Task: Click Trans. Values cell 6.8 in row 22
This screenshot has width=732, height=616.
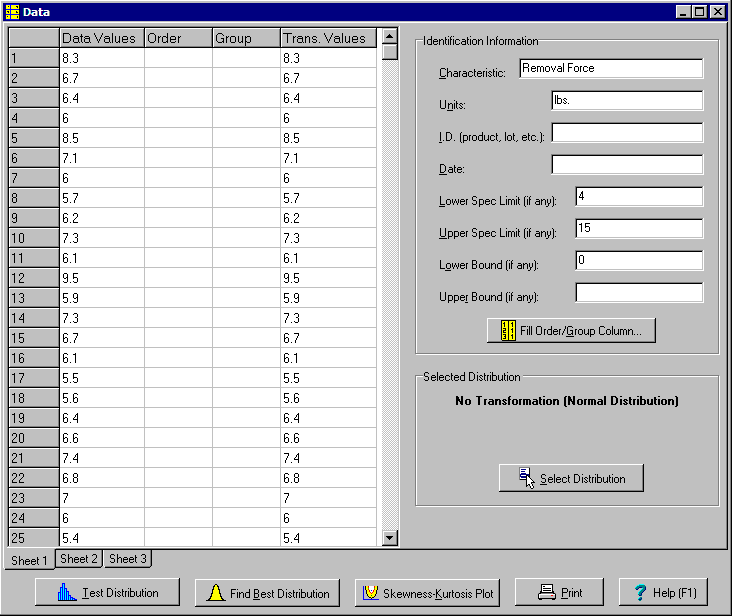Action: coord(329,478)
